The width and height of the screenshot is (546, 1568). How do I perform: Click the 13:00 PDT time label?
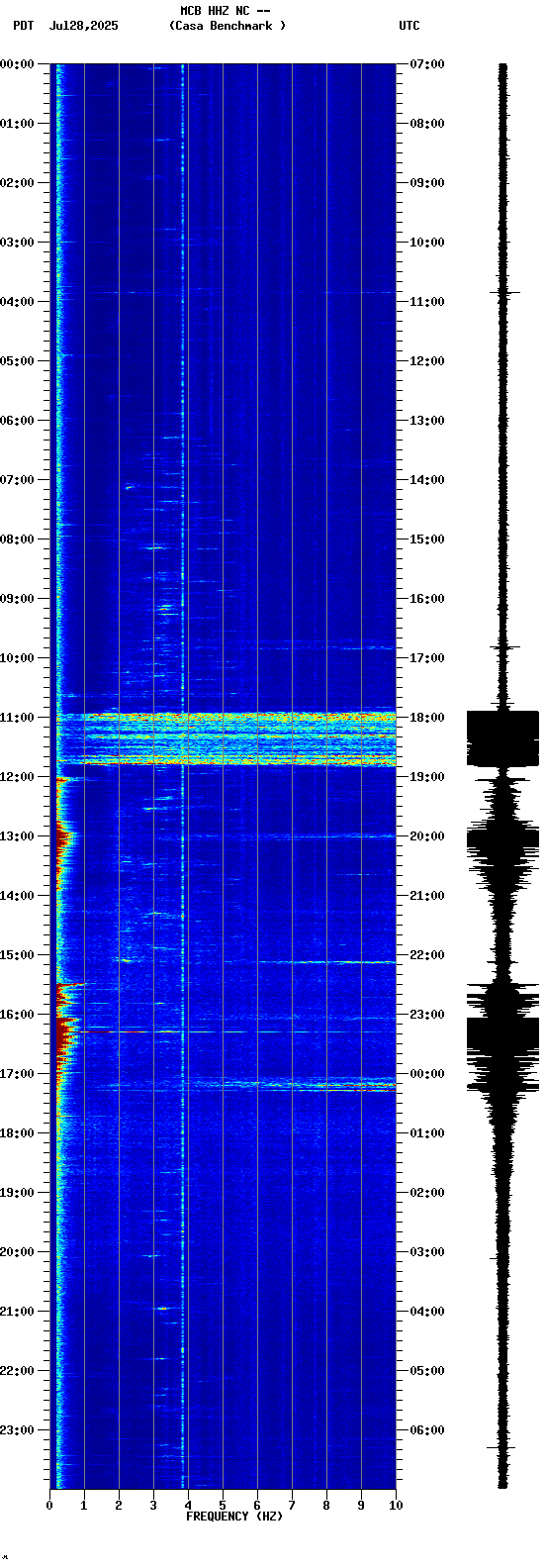pyautogui.click(x=17, y=836)
